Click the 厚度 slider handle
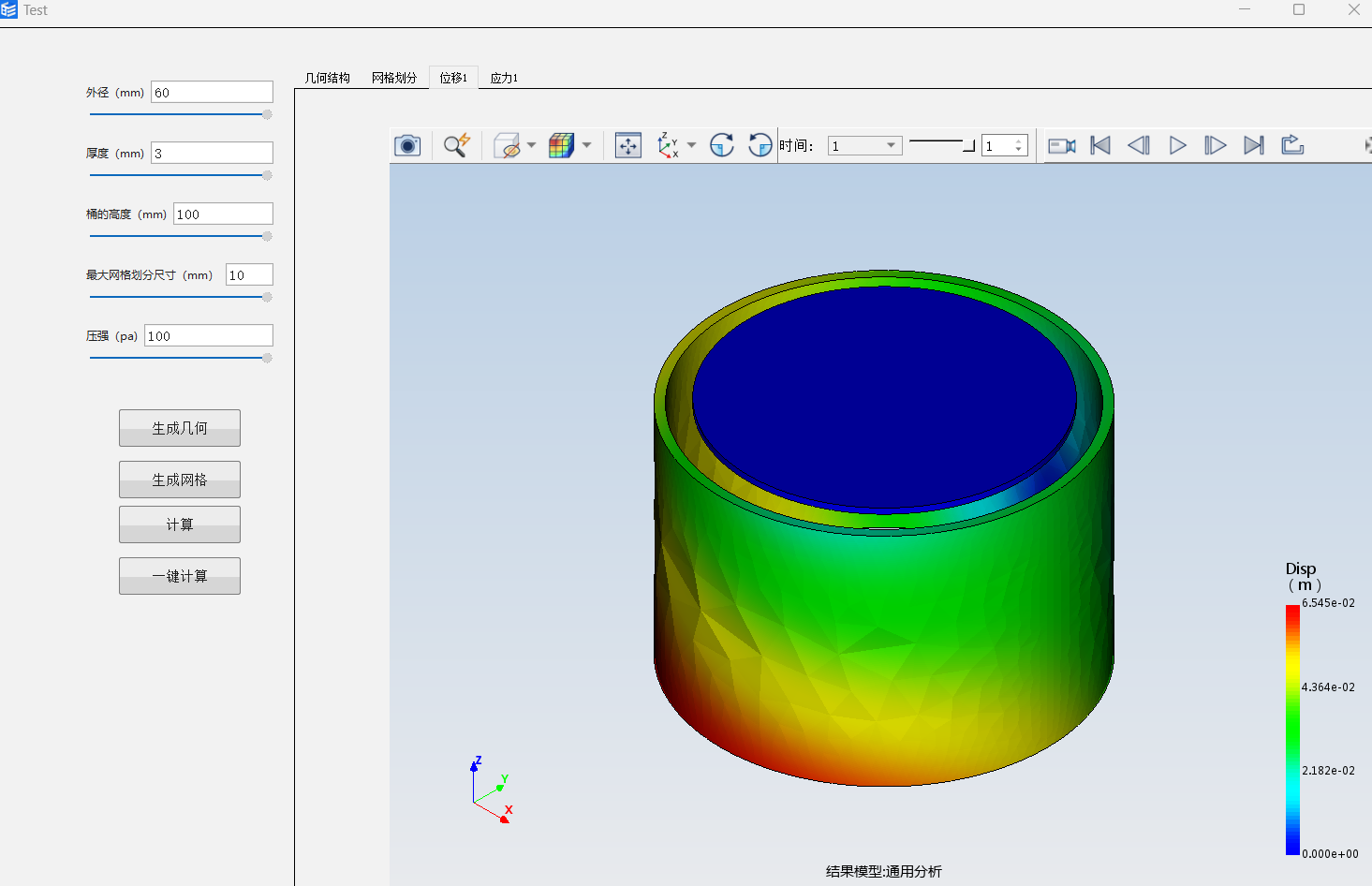The width and height of the screenshot is (1372, 886). [x=267, y=175]
